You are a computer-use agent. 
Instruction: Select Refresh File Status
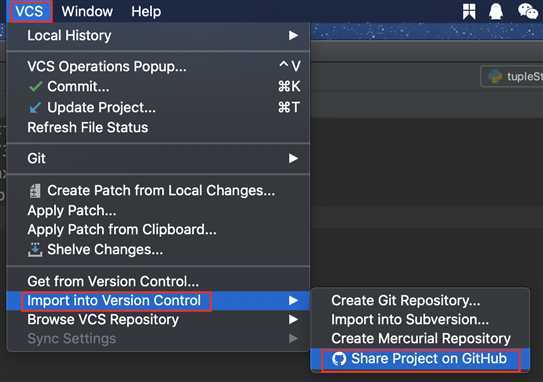coord(88,127)
